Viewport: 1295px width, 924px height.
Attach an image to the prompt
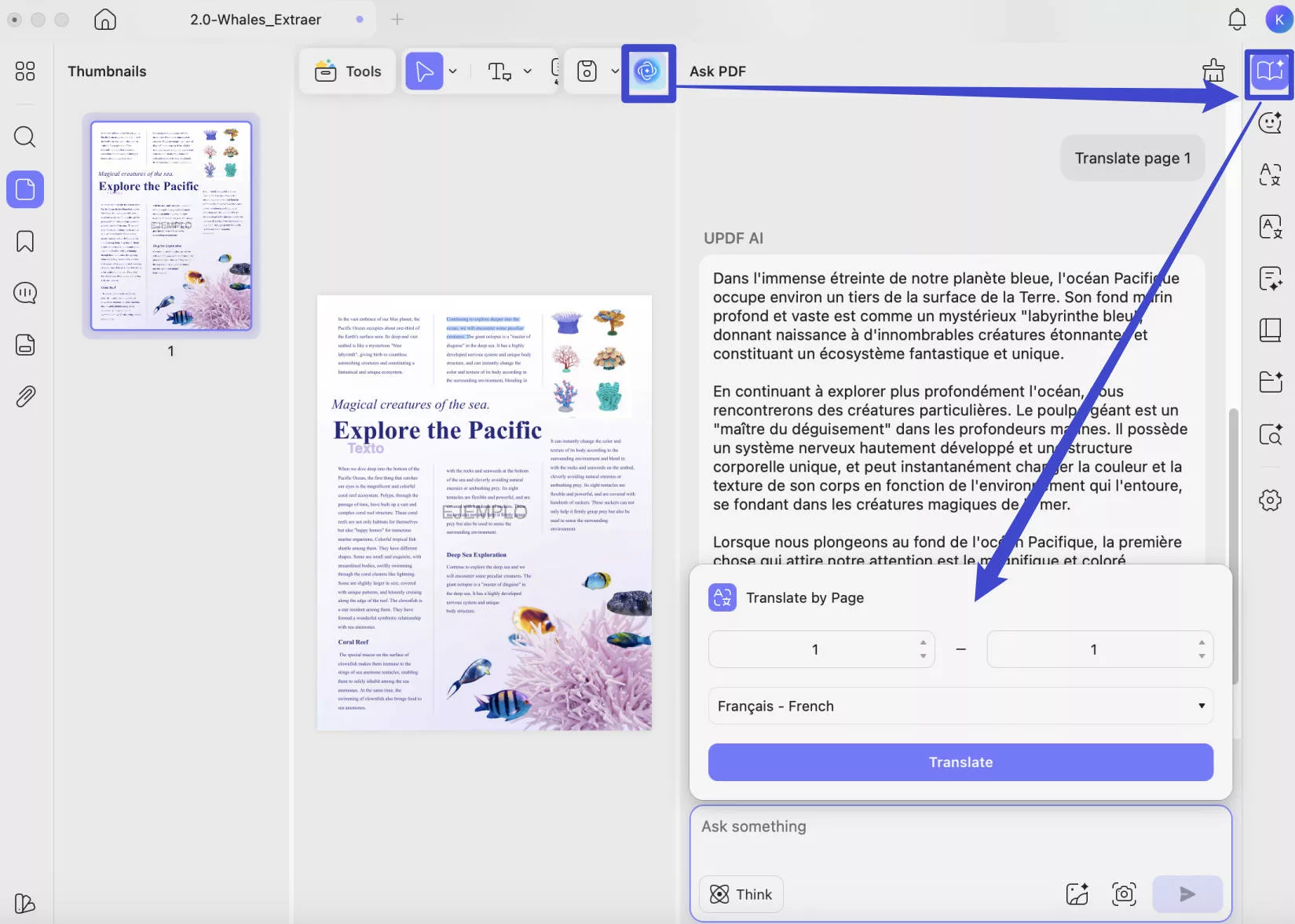[x=1077, y=894]
